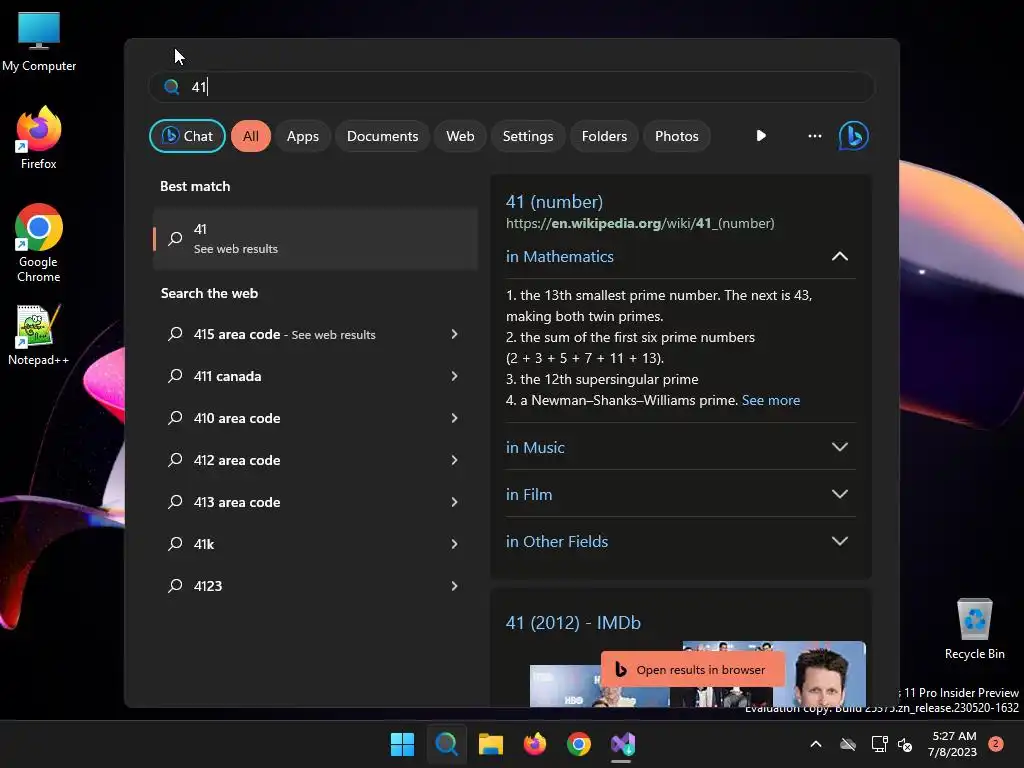The image size is (1024, 768).
Task: Open the three-dot options menu
Action: pyautogui.click(x=814, y=136)
